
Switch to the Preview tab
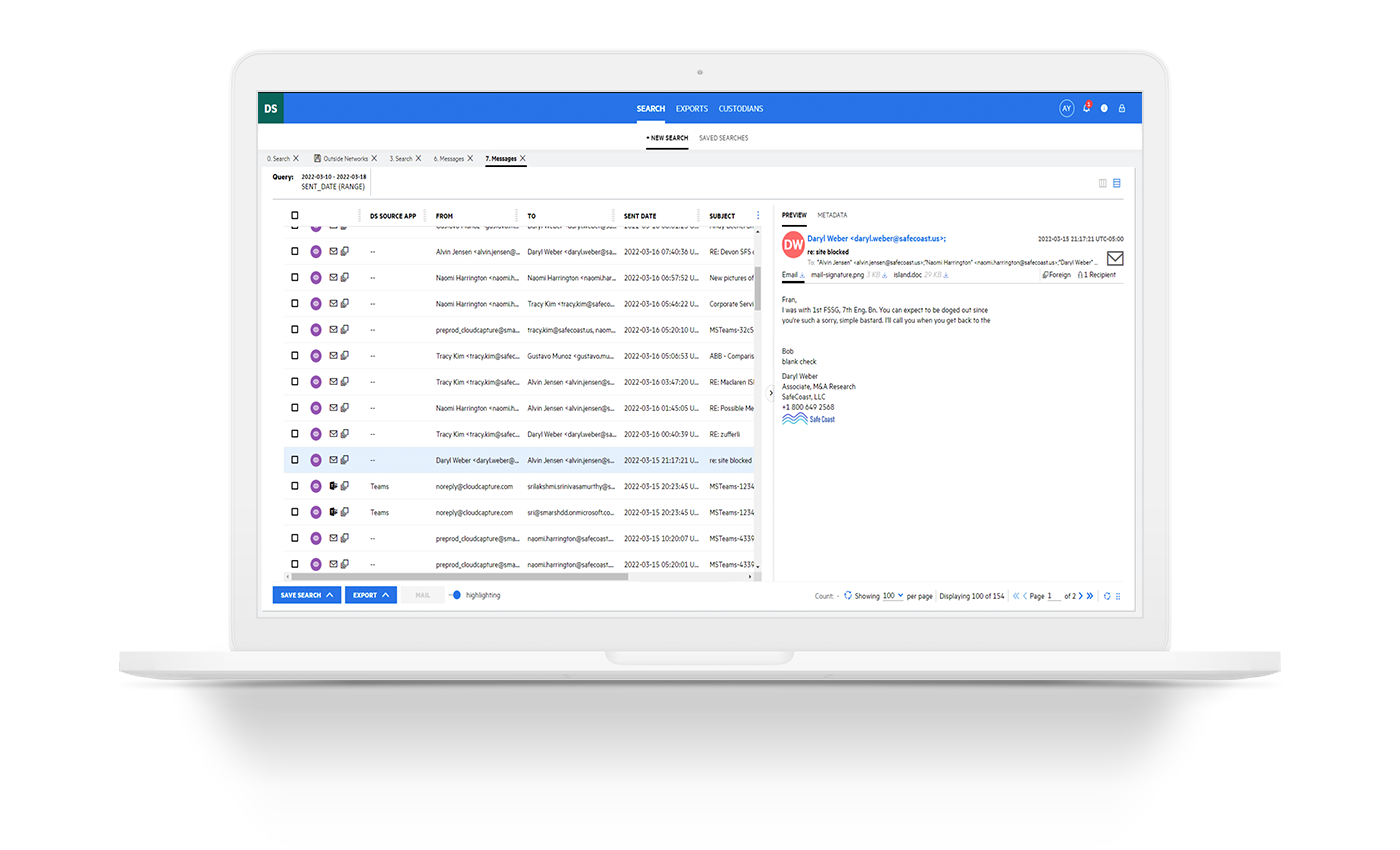tap(794, 215)
